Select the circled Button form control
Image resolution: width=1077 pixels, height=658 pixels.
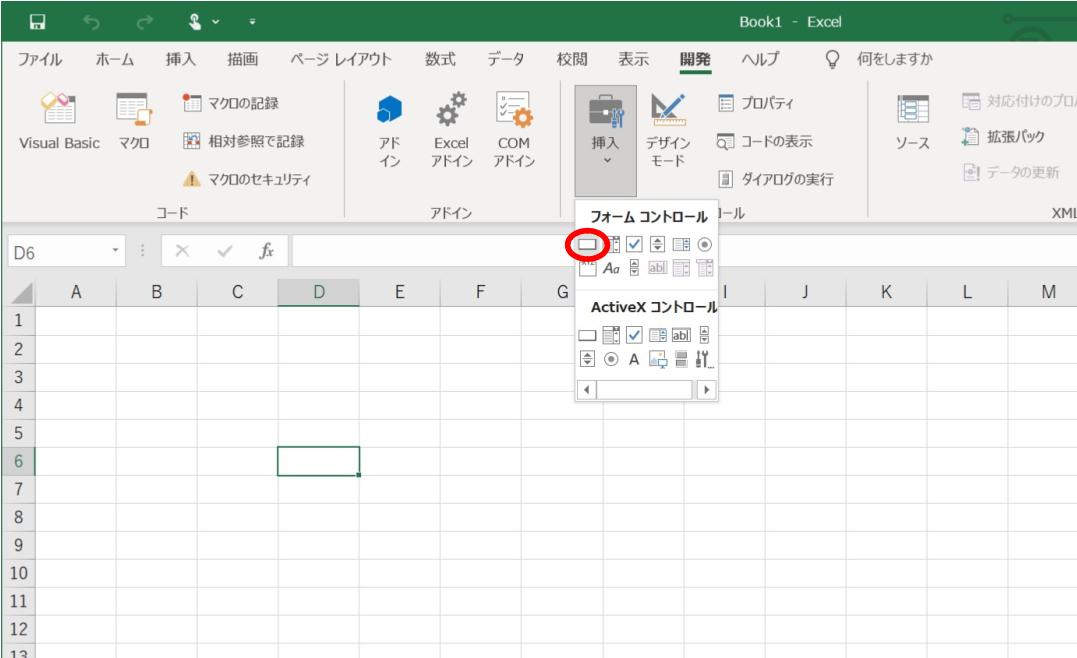pos(589,244)
